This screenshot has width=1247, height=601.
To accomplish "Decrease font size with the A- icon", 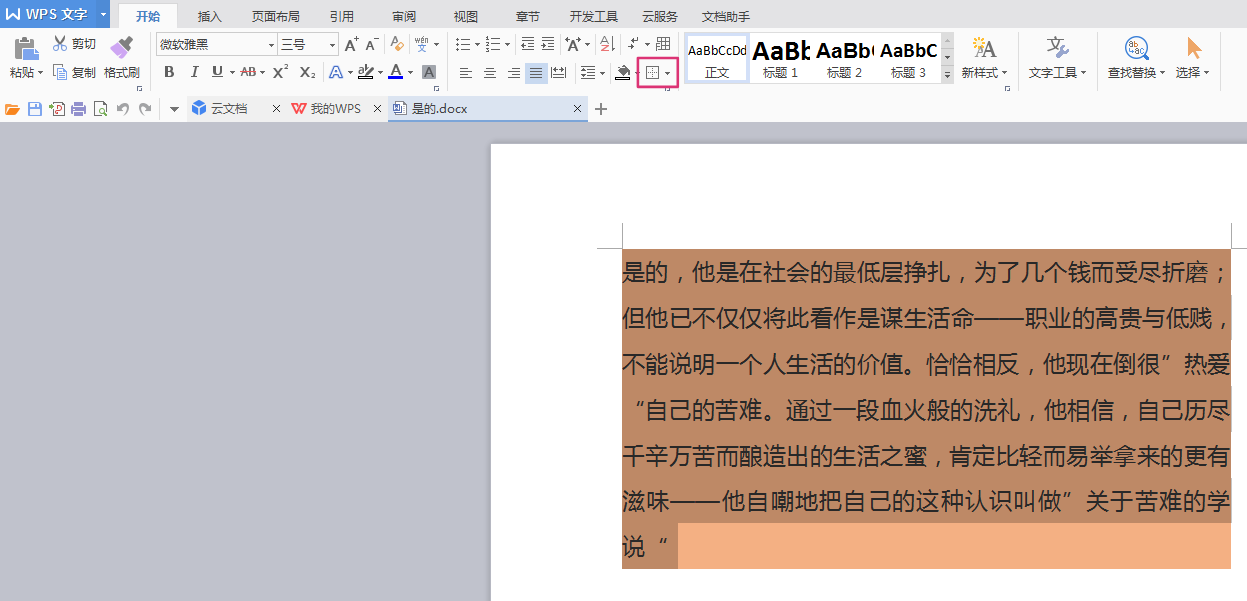I will click(x=371, y=44).
